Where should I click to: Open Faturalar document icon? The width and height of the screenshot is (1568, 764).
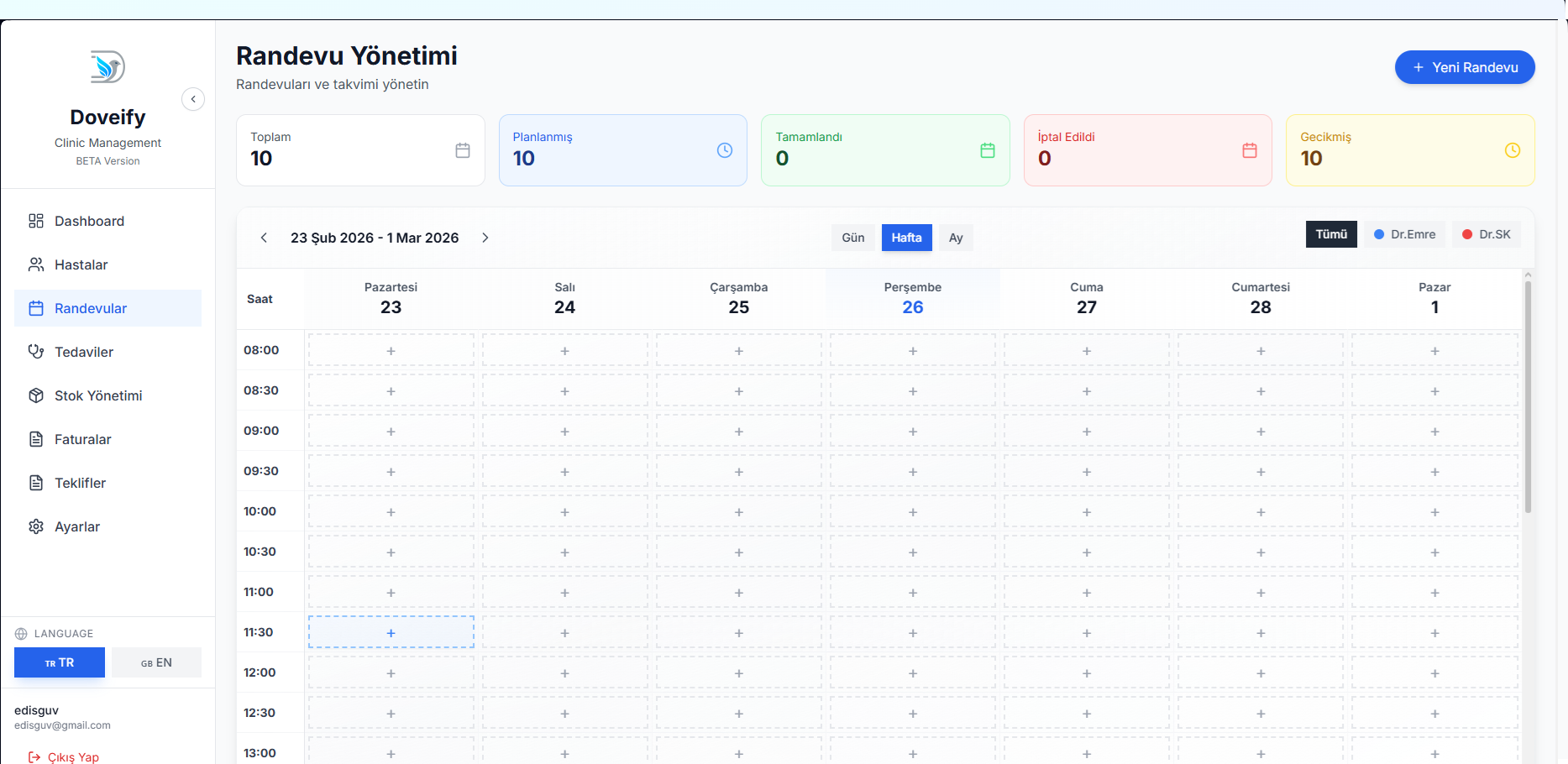[x=36, y=439]
